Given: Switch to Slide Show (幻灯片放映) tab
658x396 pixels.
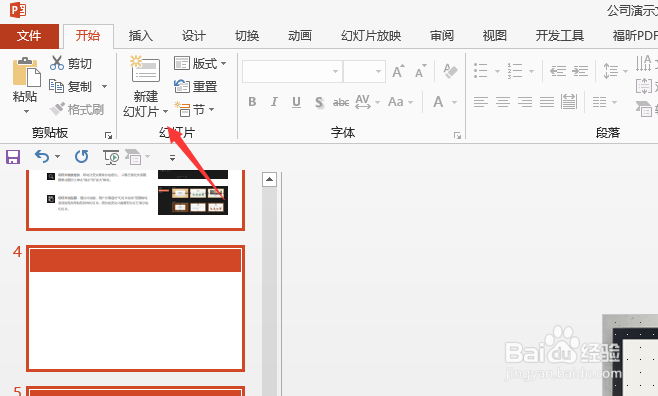Looking at the screenshot, I should tap(371, 36).
